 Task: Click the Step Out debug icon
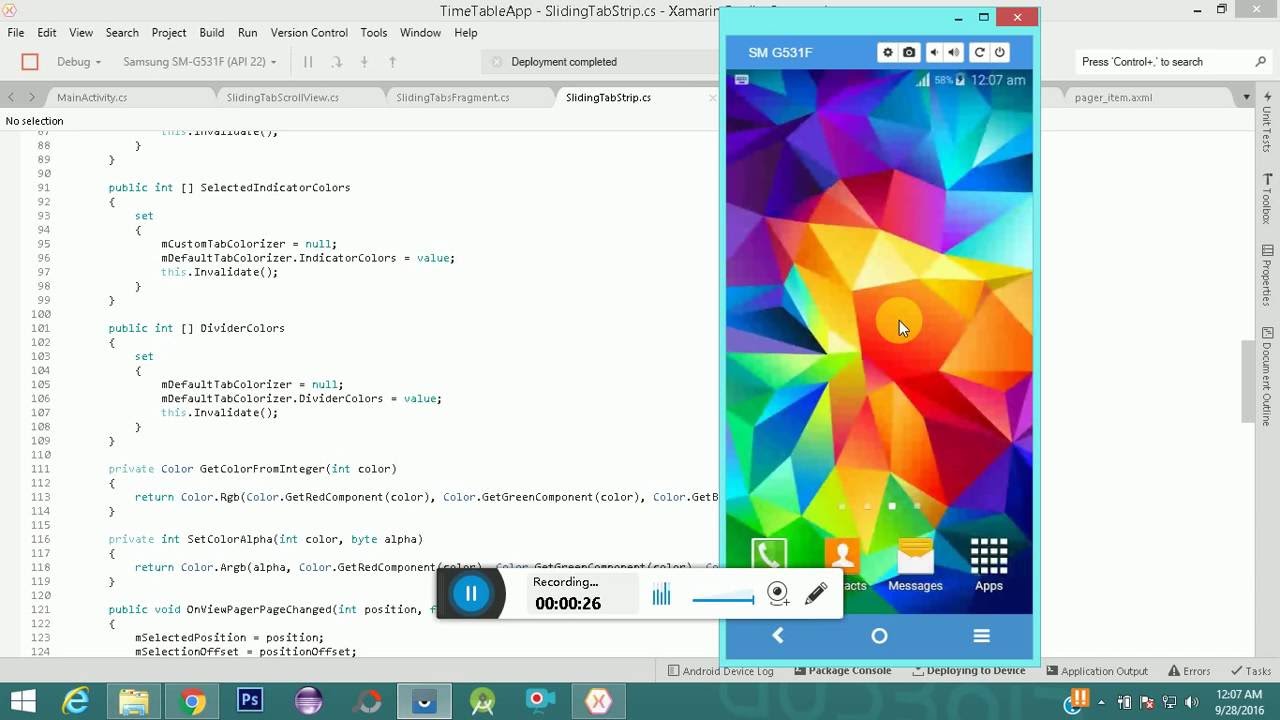[392, 62]
